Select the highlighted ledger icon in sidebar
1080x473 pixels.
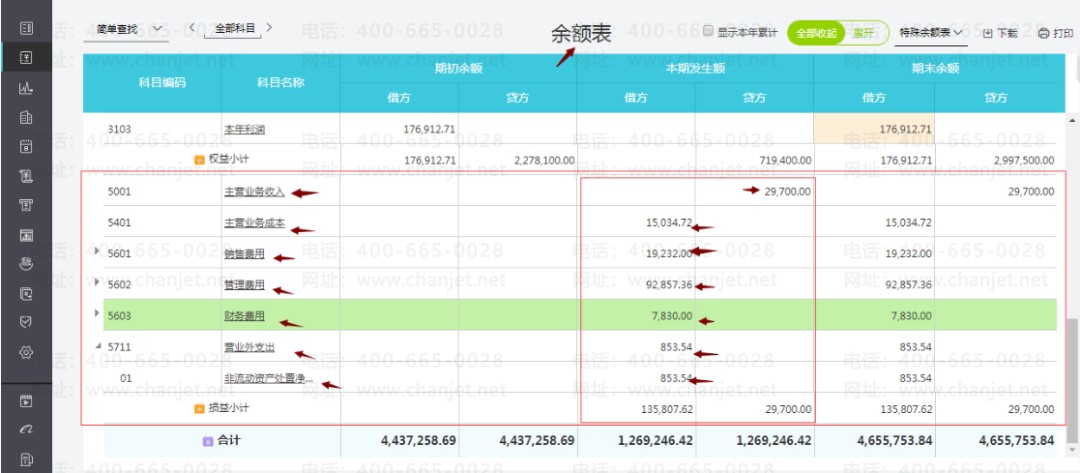click(26, 58)
